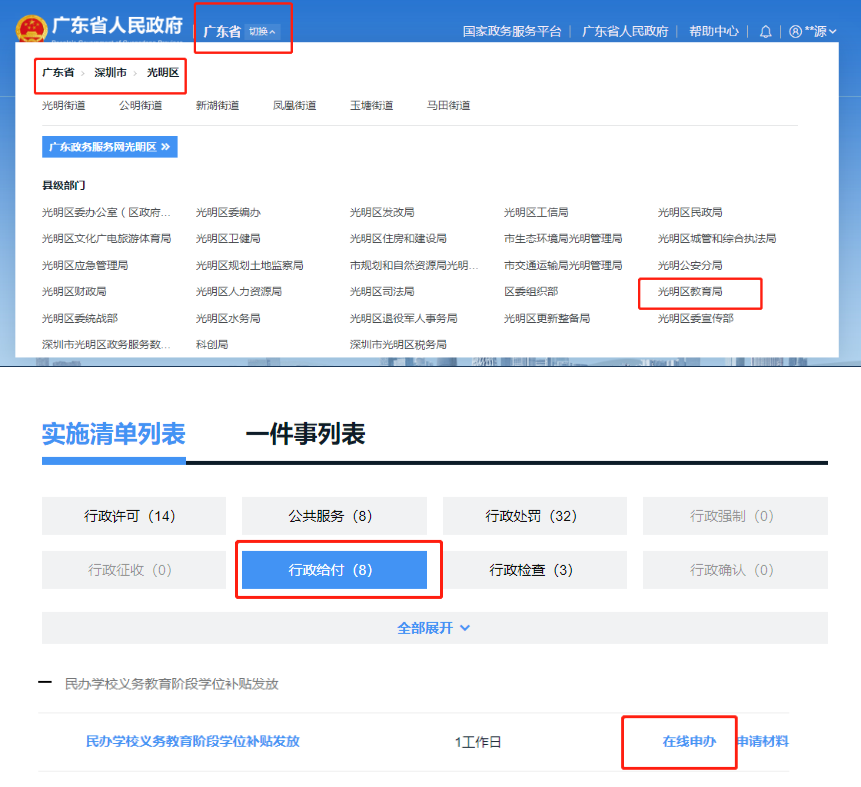Select the 公共服务 category filter
Screen dimensions: 861x787
(x=334, y=515)
